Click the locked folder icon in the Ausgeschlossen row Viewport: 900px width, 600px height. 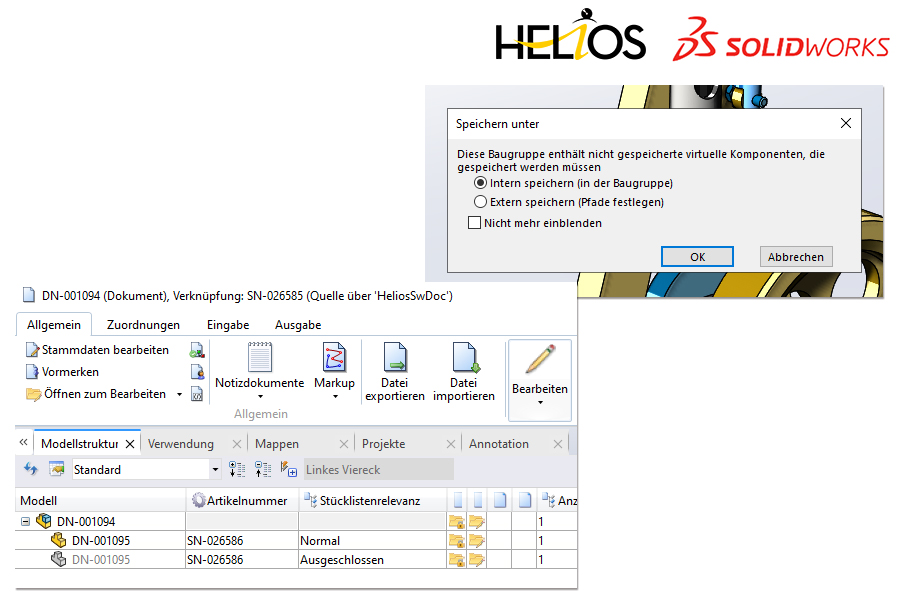coord(457,560)
